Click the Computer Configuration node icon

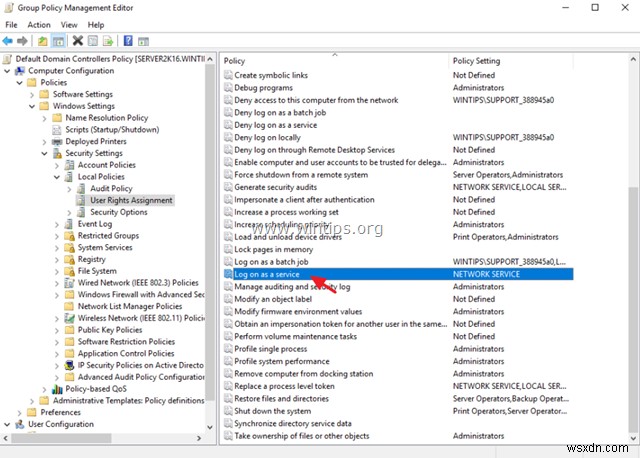(x=20, y=71)
